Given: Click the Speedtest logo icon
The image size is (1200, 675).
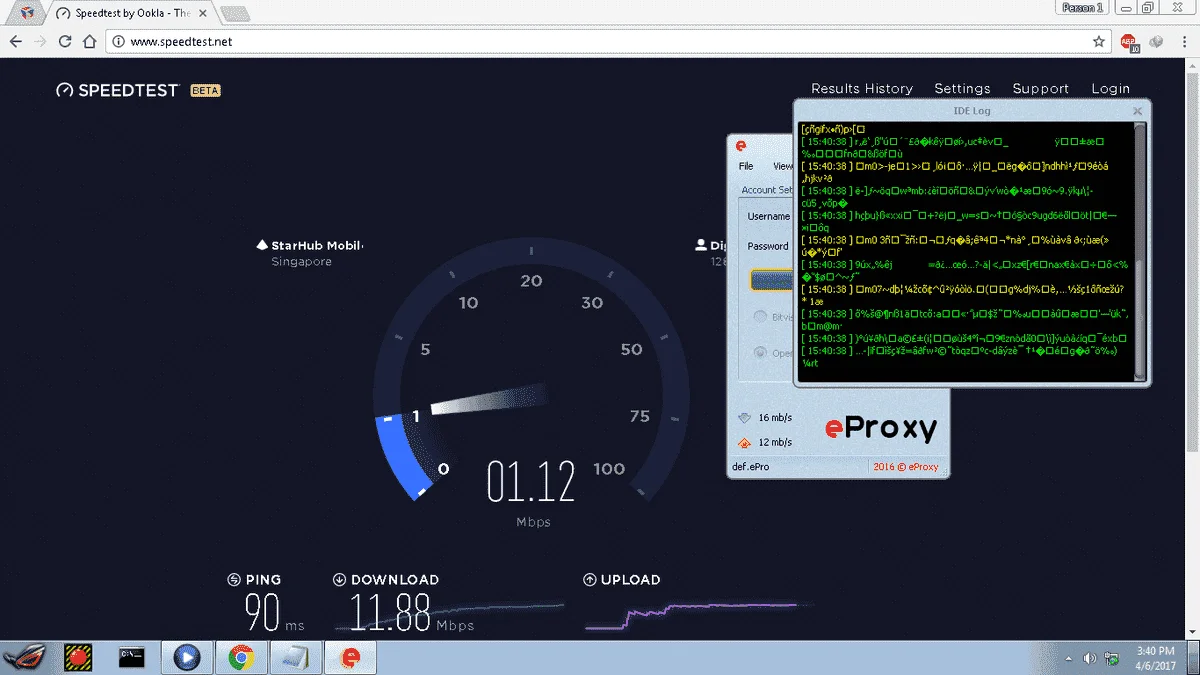Looking at the screenshot, I should [65, 90].
